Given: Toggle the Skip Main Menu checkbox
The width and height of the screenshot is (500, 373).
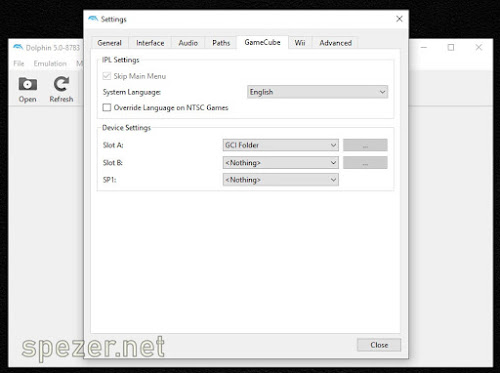Looking at the screenshot, I should (x=107, y=76).
